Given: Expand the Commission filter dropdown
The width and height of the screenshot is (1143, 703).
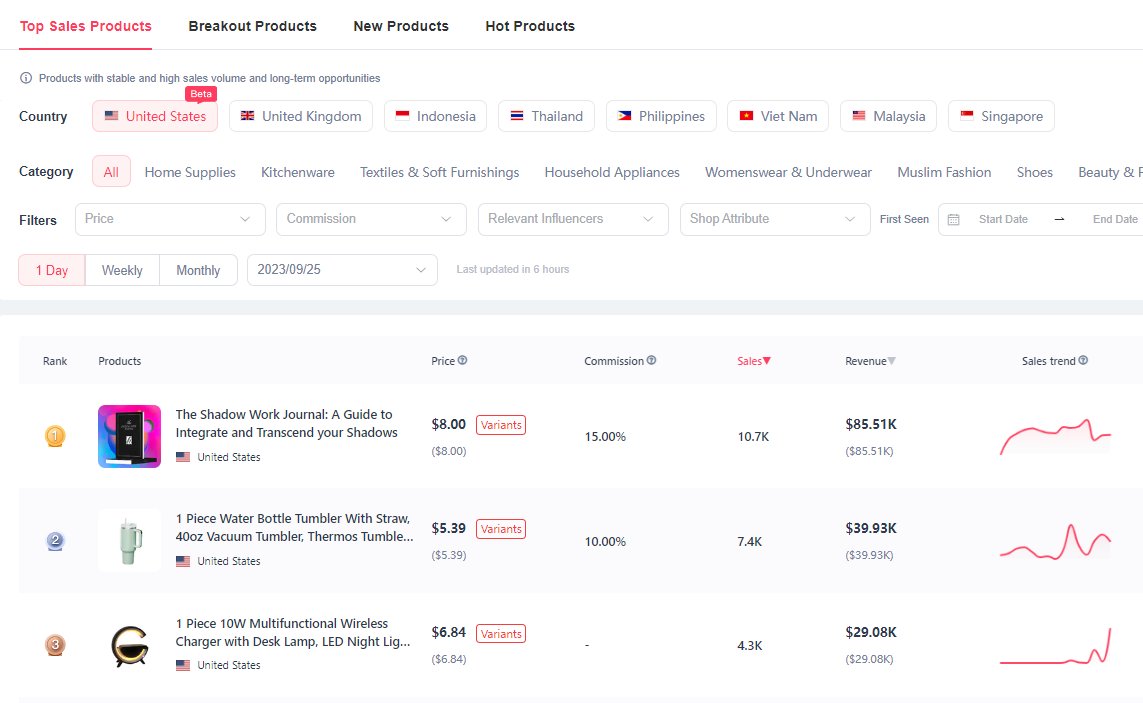Looking at the screenshot, I should [371, 219].
